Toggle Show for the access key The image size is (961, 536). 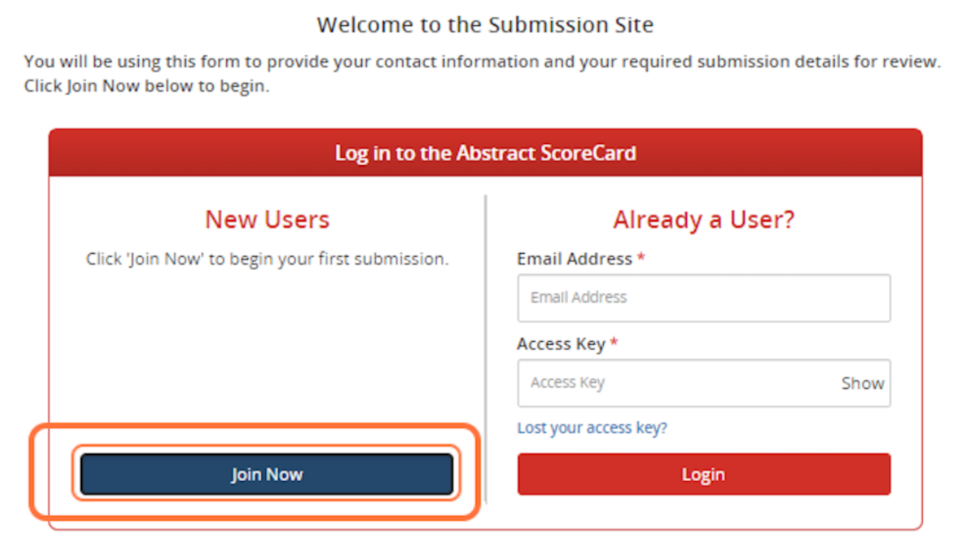tap(862, 383)
